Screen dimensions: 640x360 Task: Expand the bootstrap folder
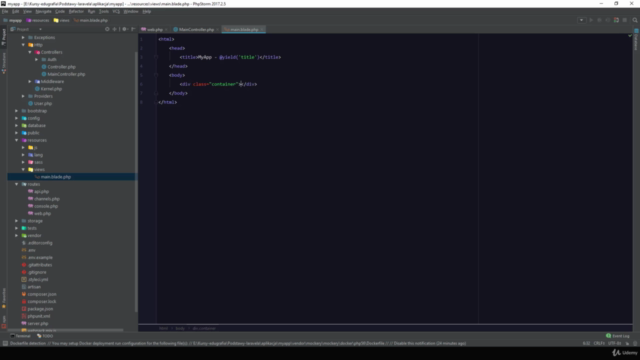(17, 111)
